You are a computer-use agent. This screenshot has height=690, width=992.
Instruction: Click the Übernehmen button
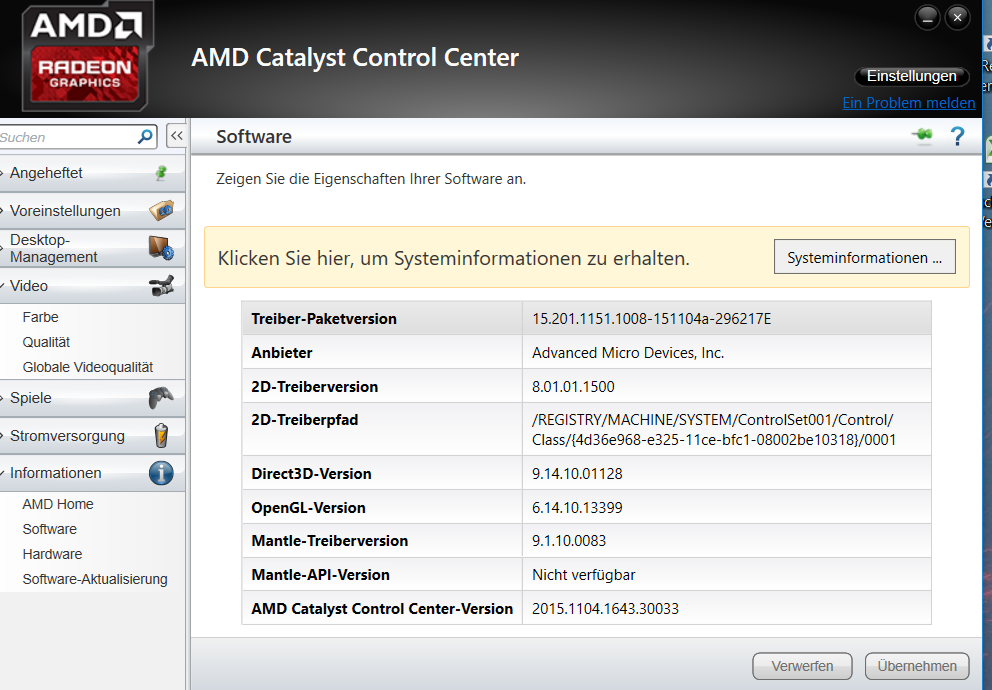coord(917,666)
